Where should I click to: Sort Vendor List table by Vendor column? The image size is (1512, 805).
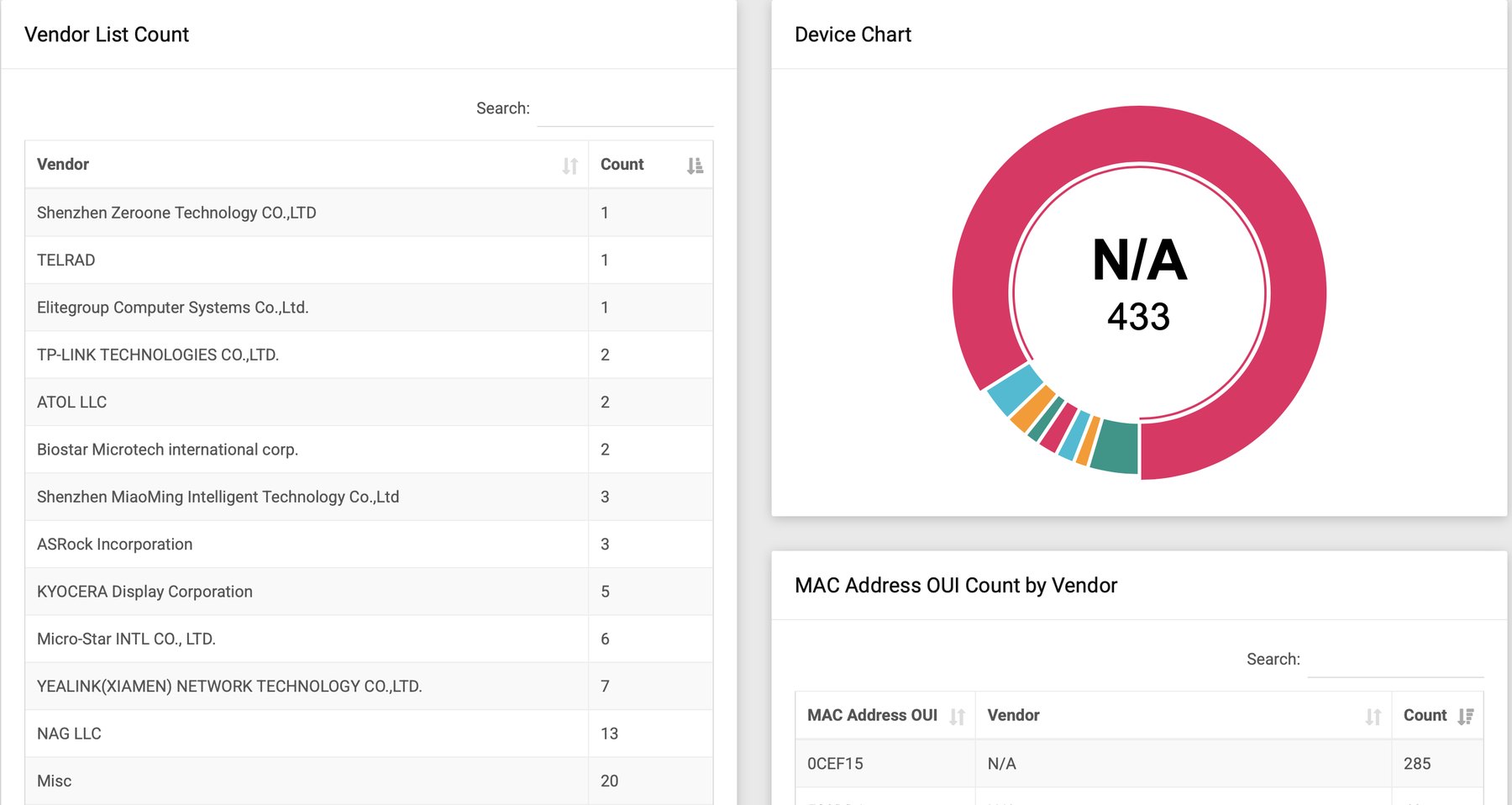307,165
